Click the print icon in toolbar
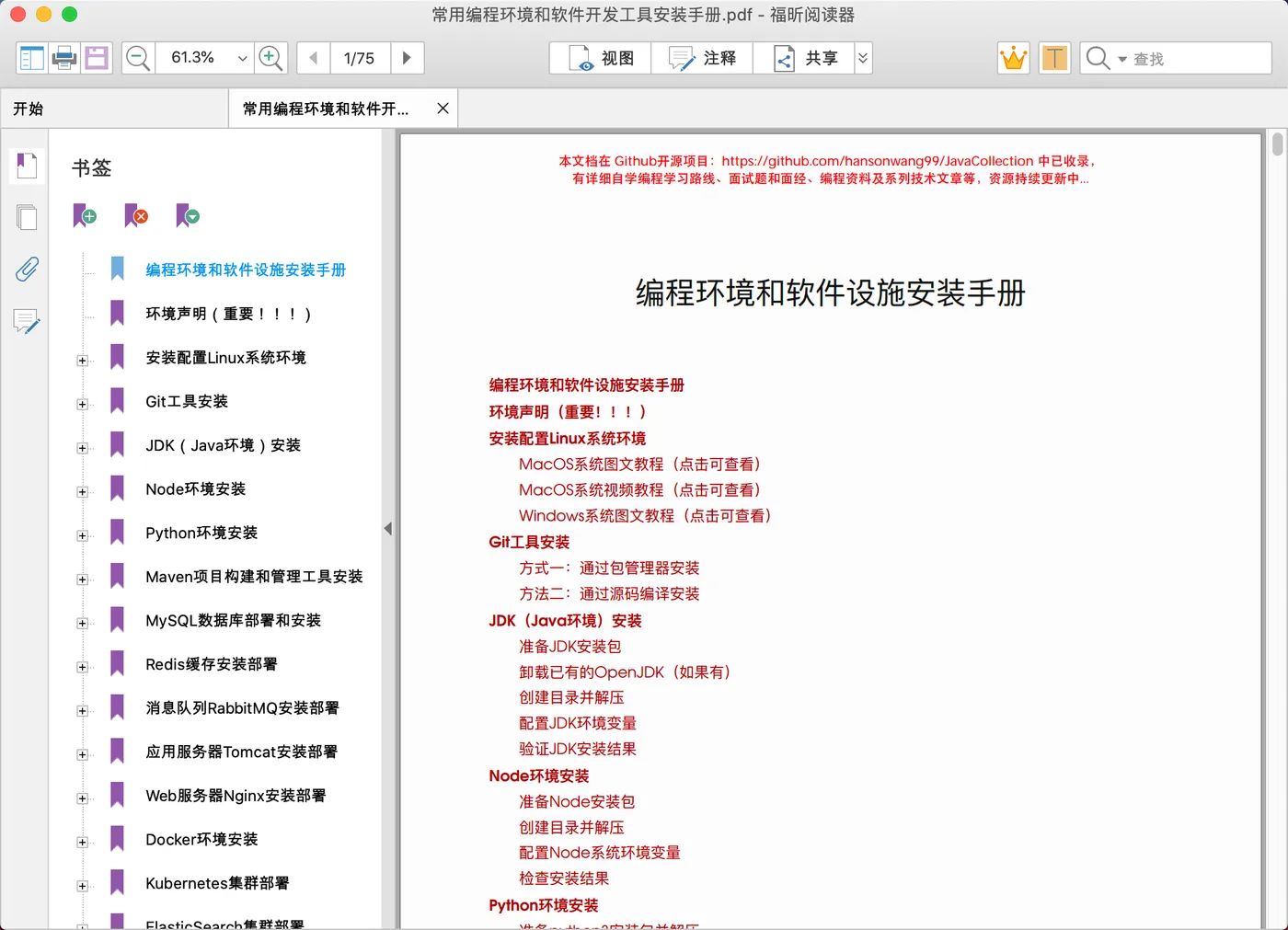Screen dimensions: 1288x930 pos(64,58)
